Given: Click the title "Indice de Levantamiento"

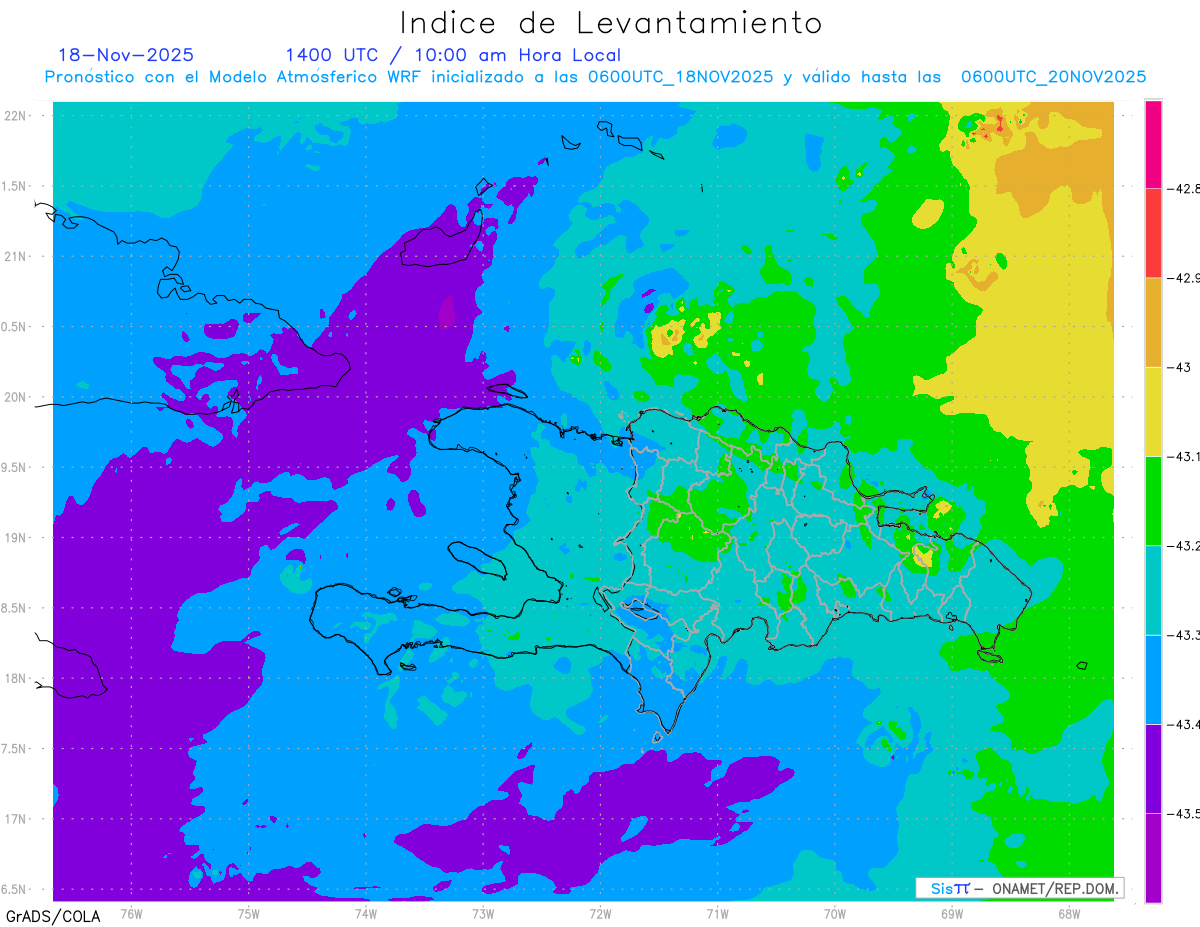Looking at the screenshot, I should pyautogui.click(x=611, y=22).
